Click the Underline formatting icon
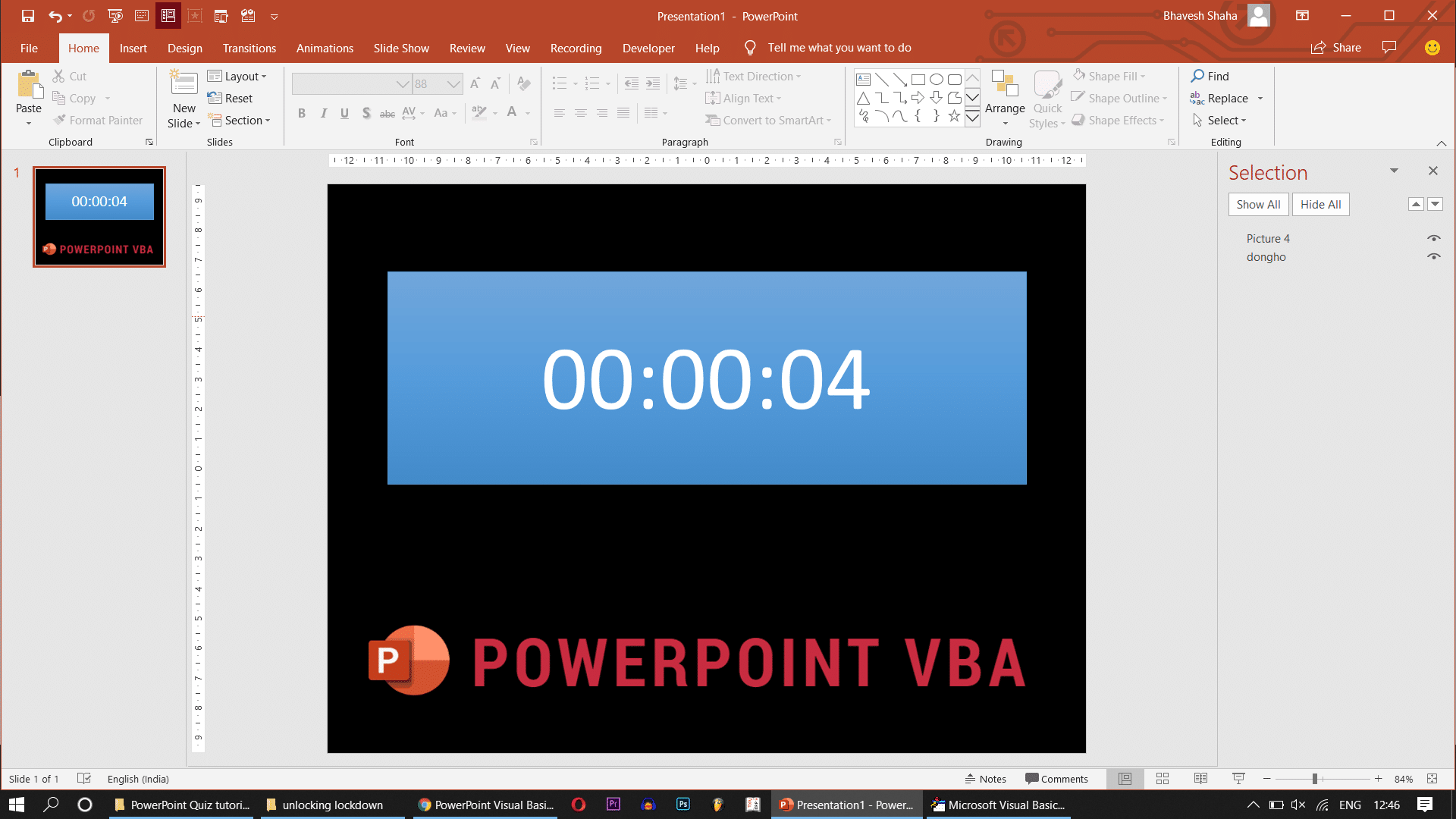 pyautogui.click(x=345, y=112)
